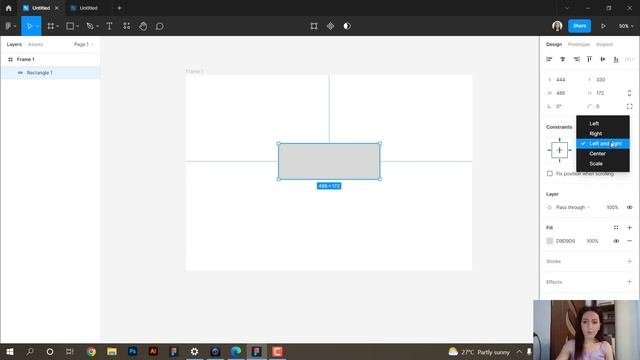640x360 pixels.
Task: Toggle independent corners icon
Action: (629, 106)
